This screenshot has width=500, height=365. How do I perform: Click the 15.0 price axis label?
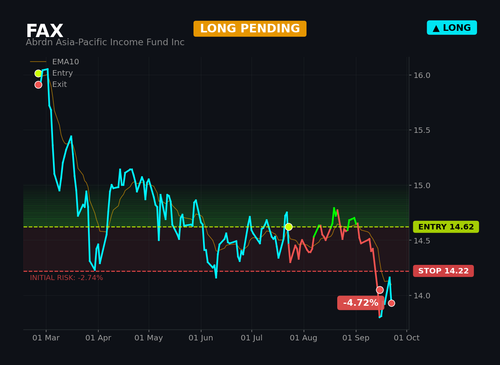(x=422, y=185)
